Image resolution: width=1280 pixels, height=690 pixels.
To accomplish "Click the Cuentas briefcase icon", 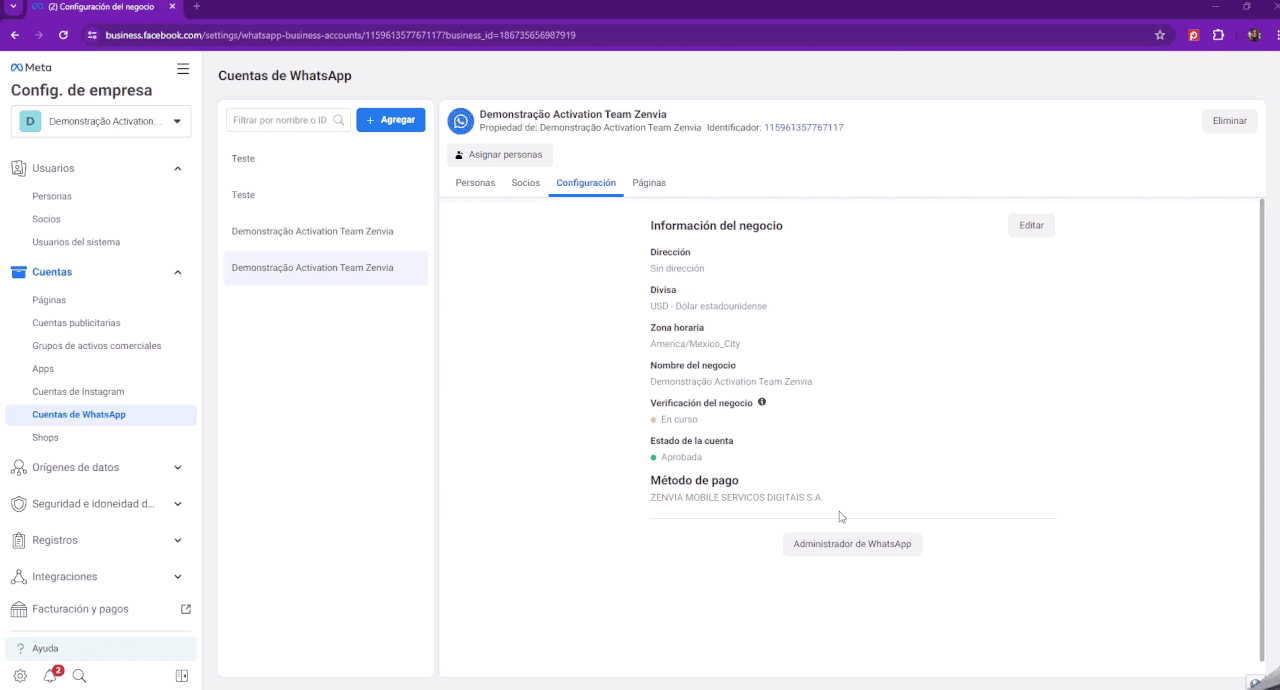I will (x=18, y=272).
